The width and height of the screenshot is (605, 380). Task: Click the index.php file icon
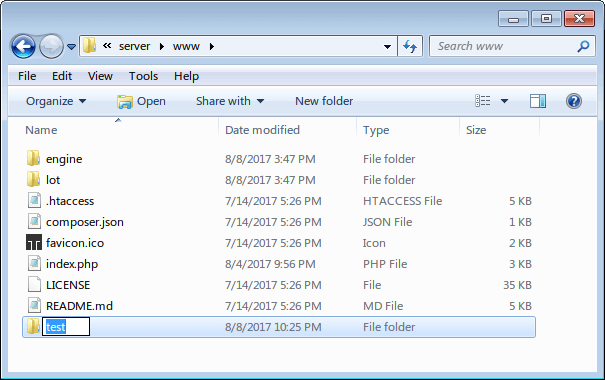tap(34, 263)
